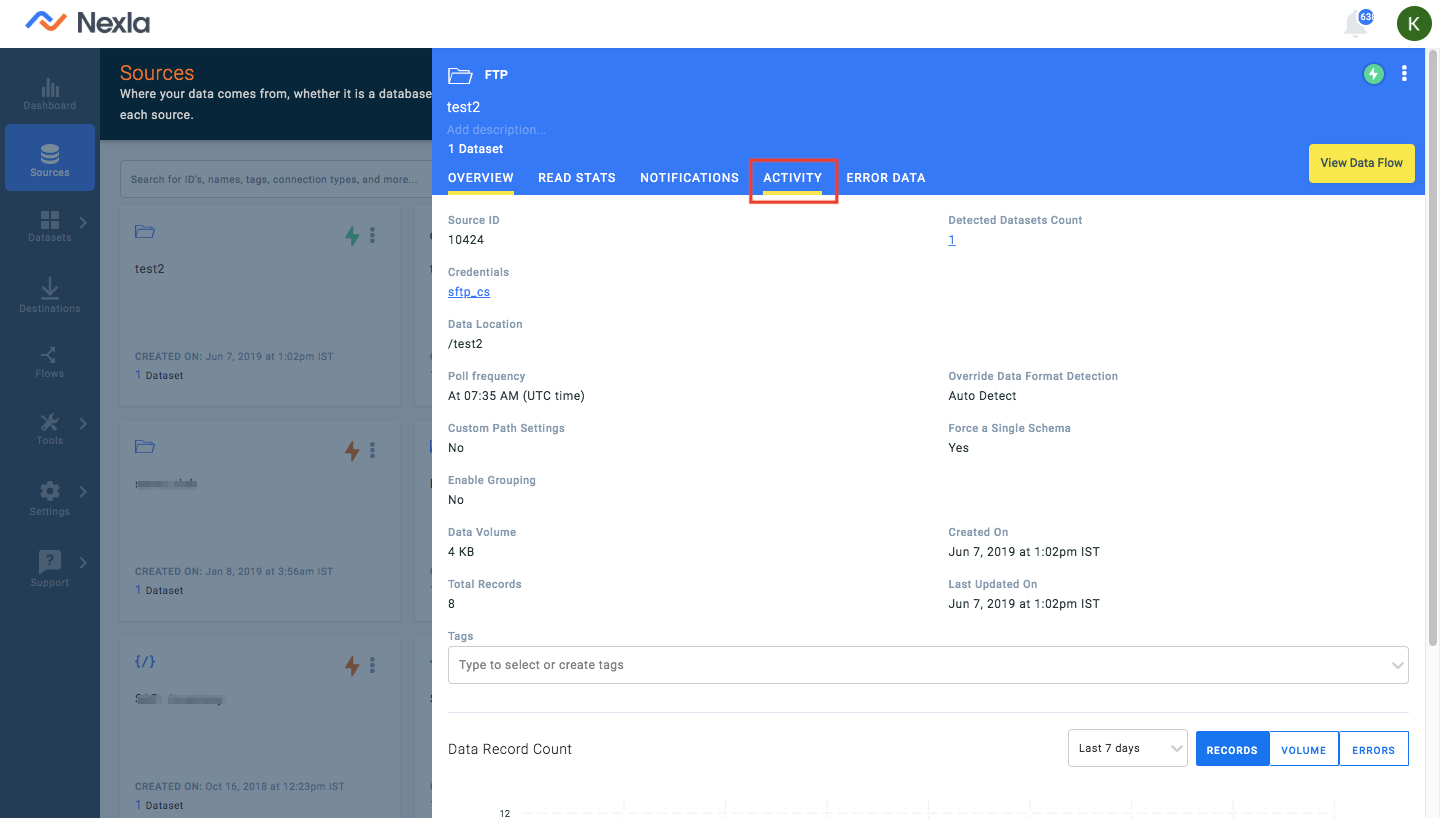This screenshot has width=1440, height=818.
Task: Click orange lightning icon on Oct 16, 2018 card
Action: pos(351,665)
